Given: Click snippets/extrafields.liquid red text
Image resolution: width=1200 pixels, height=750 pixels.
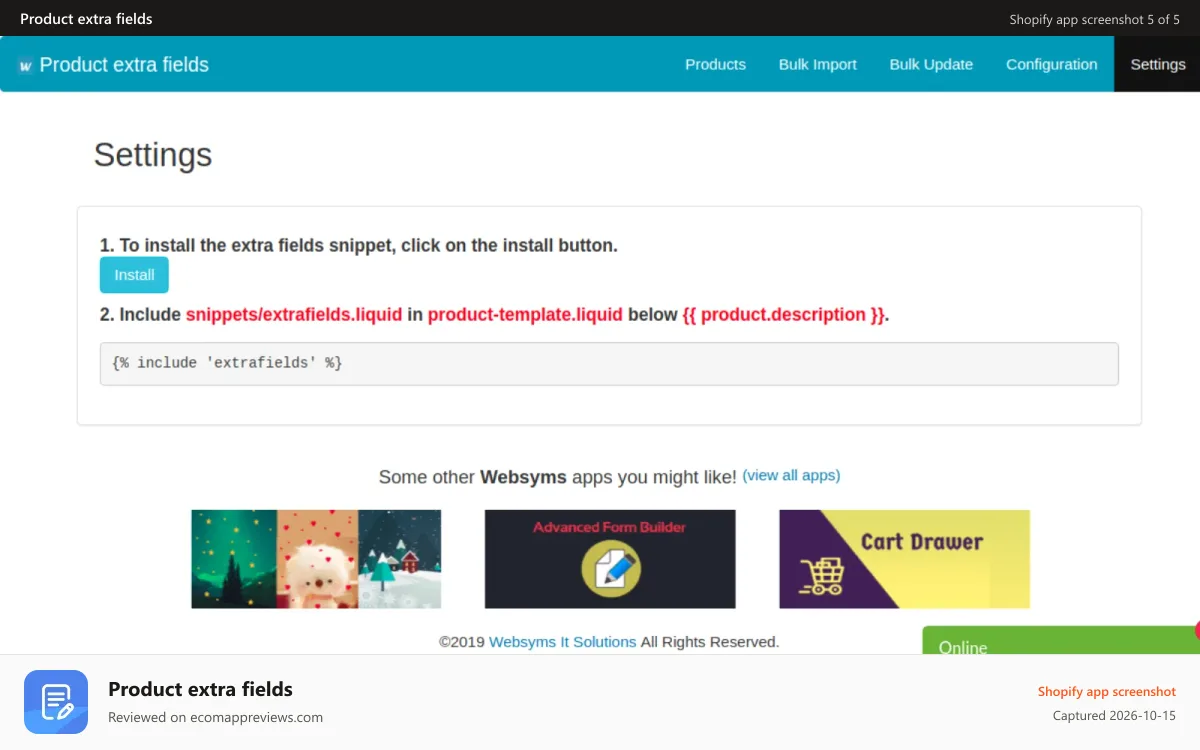Looking at the screenshot, I should point(294,314).
